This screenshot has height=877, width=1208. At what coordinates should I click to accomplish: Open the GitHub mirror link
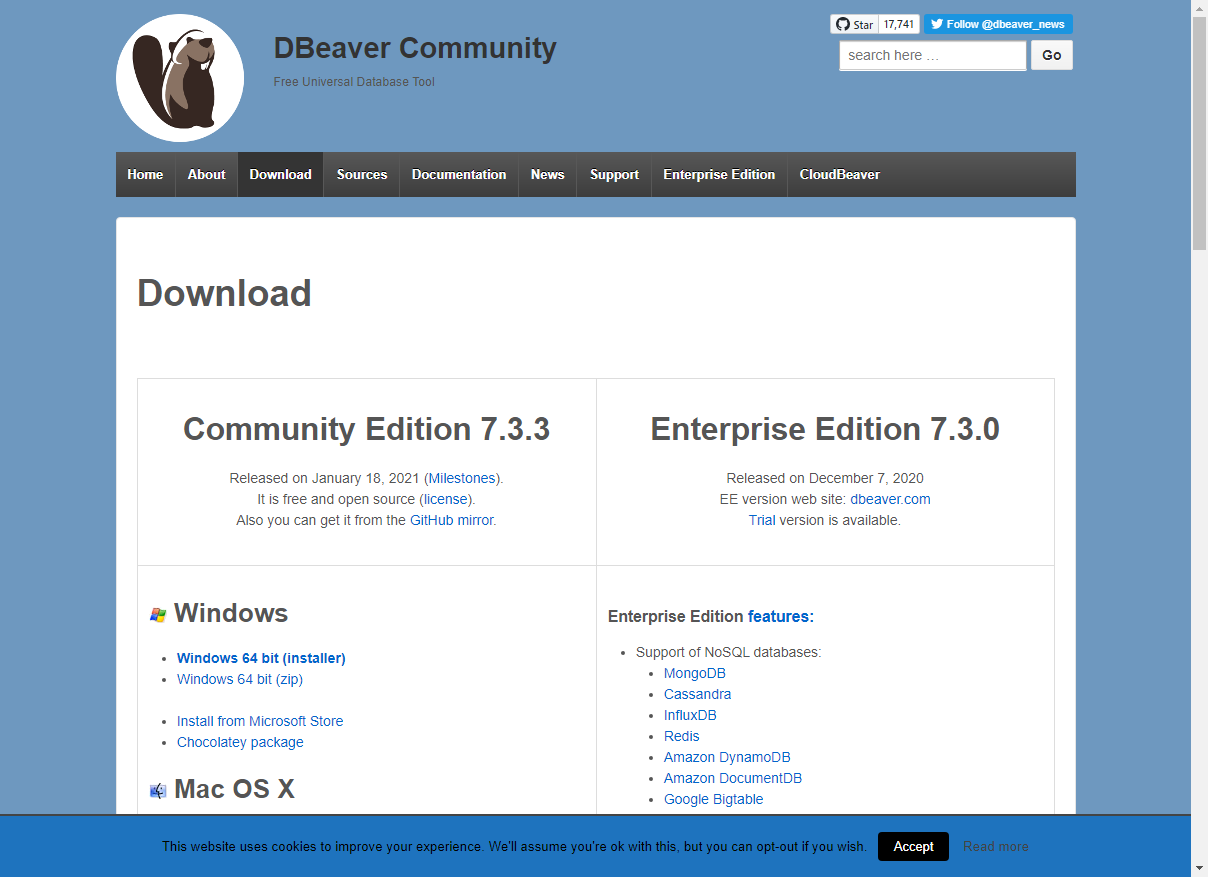(451, 520)
